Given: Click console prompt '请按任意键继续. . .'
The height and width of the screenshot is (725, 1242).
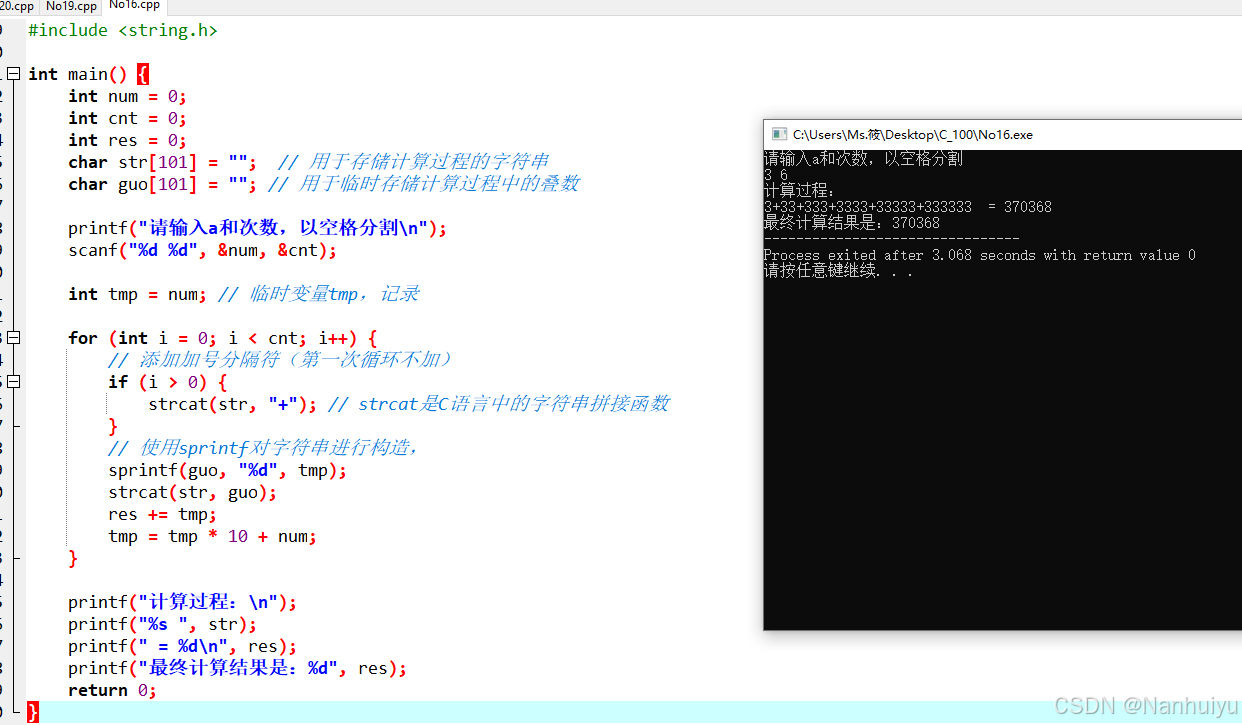Looking at the screenshot, I should pyautogui.click(x=839, y=271).
